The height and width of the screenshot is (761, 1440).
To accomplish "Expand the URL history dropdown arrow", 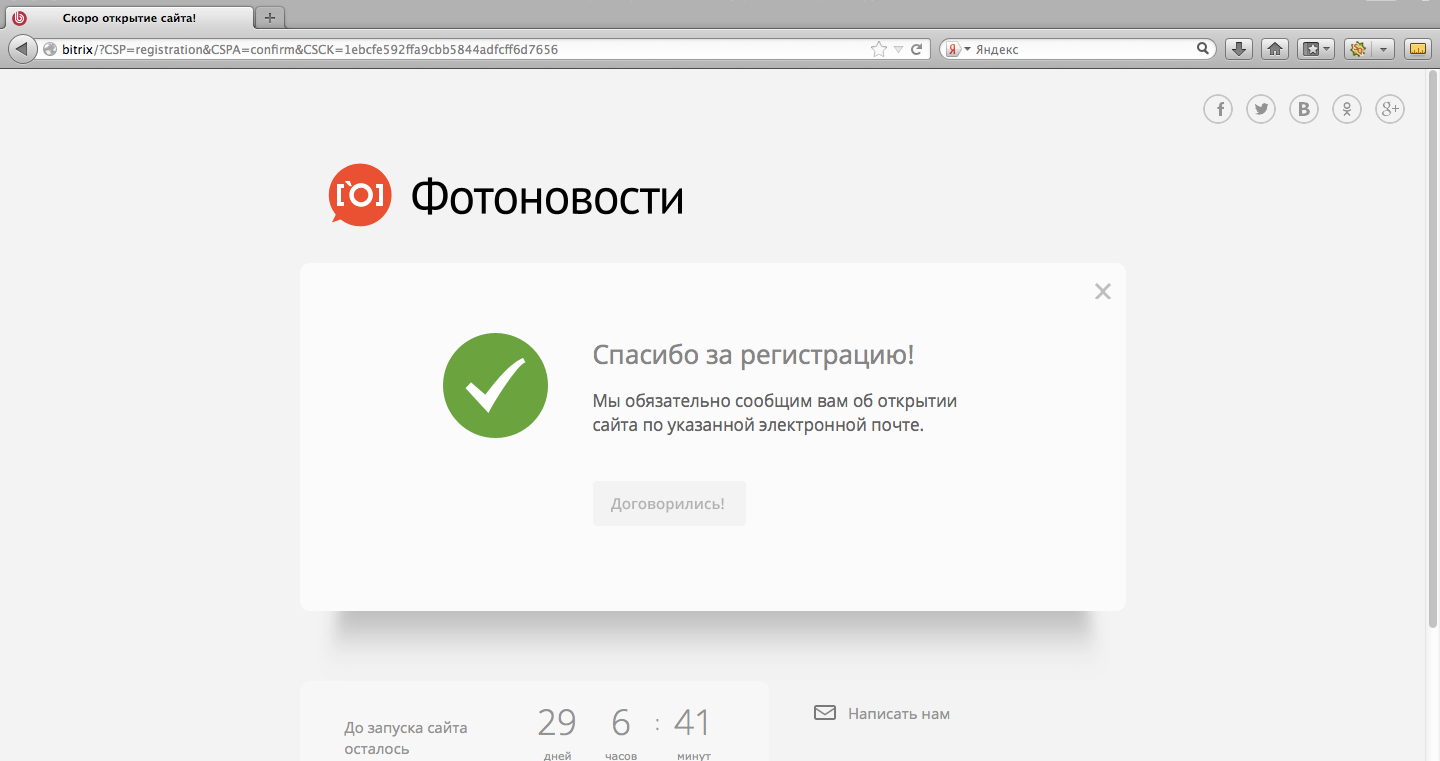I will coord(898,49).
